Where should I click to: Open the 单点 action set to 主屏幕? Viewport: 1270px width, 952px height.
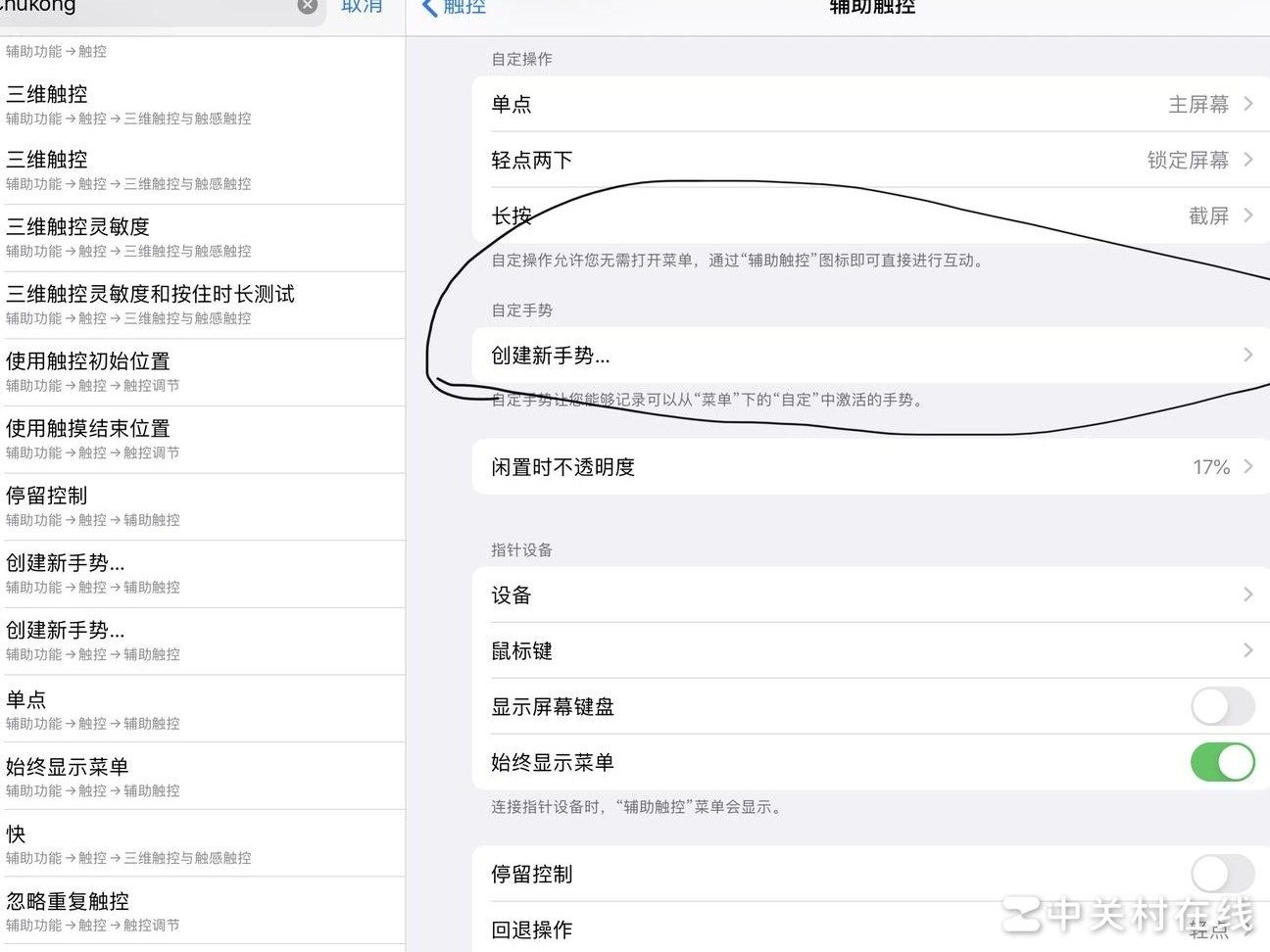point(870,104)
